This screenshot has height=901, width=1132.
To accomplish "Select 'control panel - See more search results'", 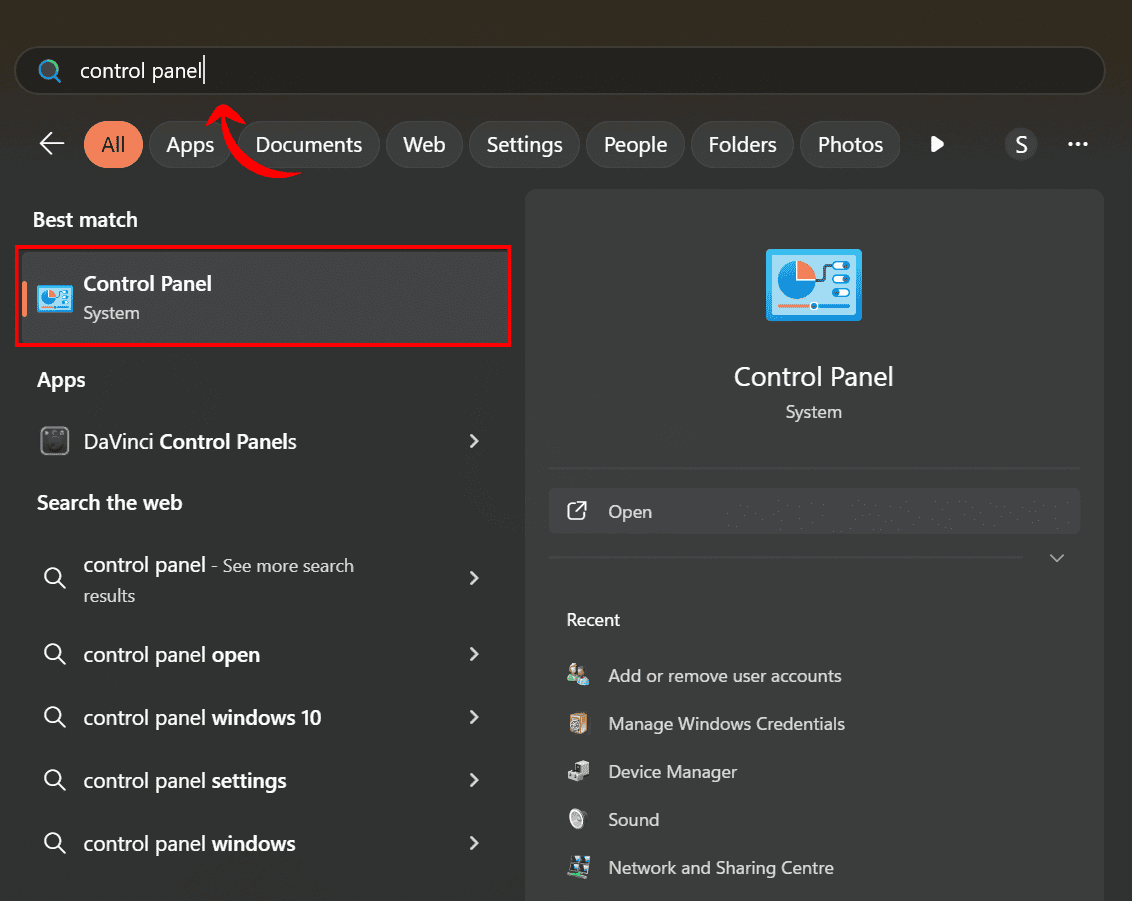I will point(264,579).
